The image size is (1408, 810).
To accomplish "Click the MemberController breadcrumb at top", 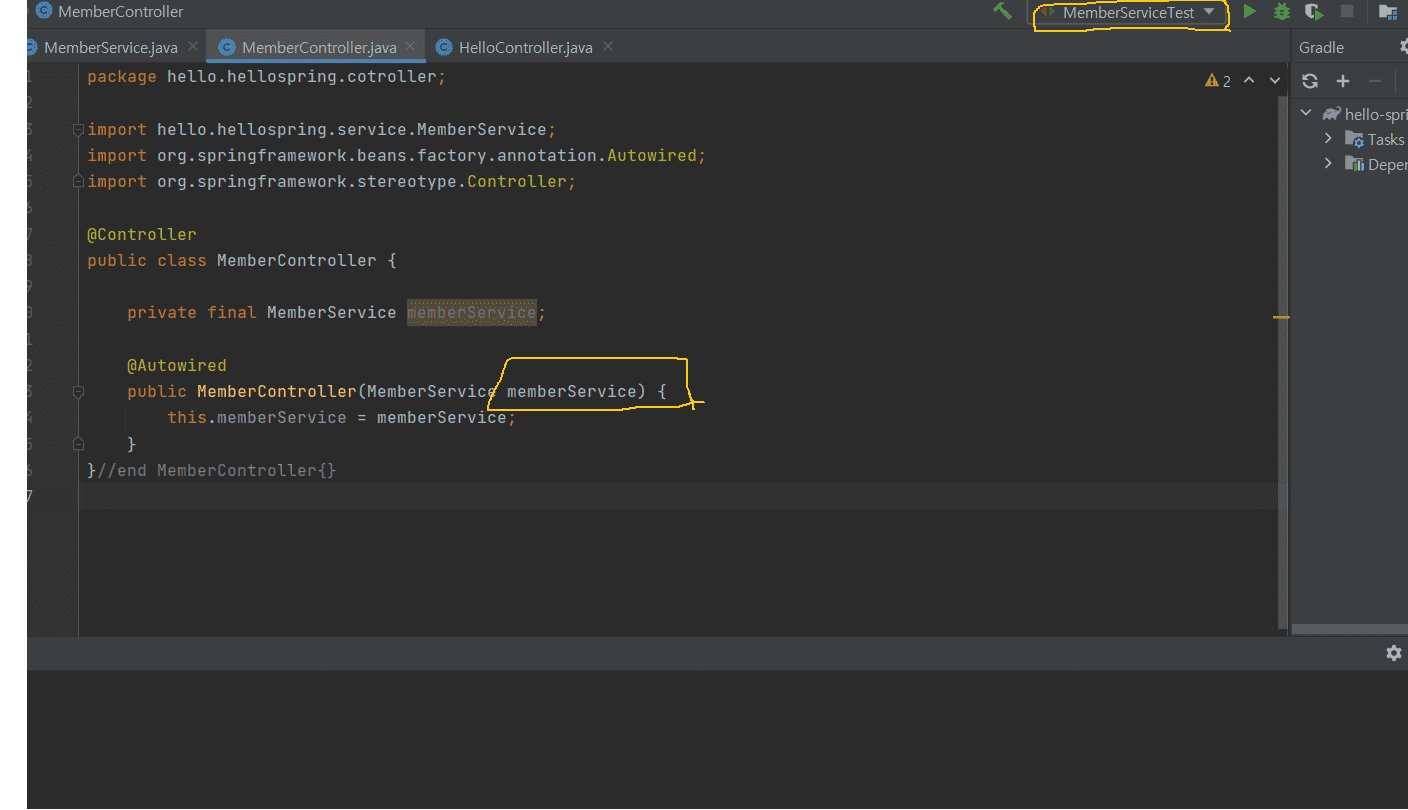I will pos(109,12).
